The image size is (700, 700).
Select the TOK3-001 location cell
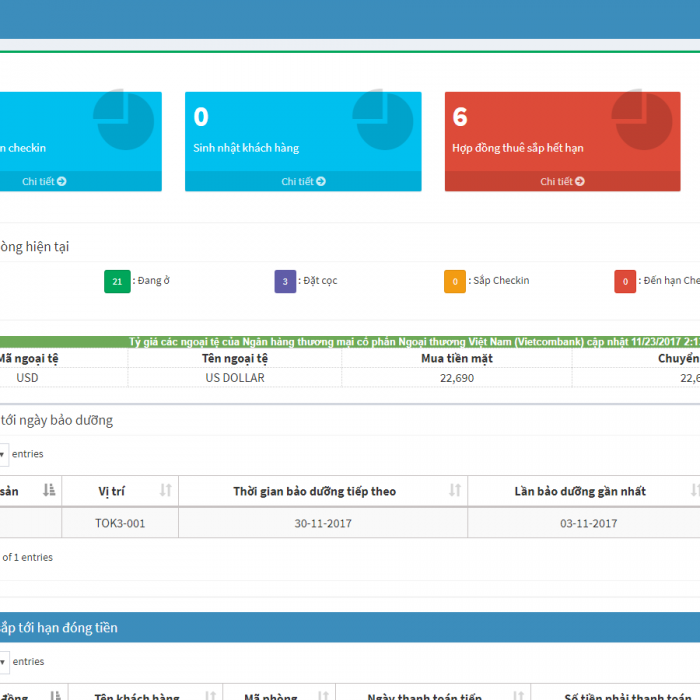tap(120, 523)
